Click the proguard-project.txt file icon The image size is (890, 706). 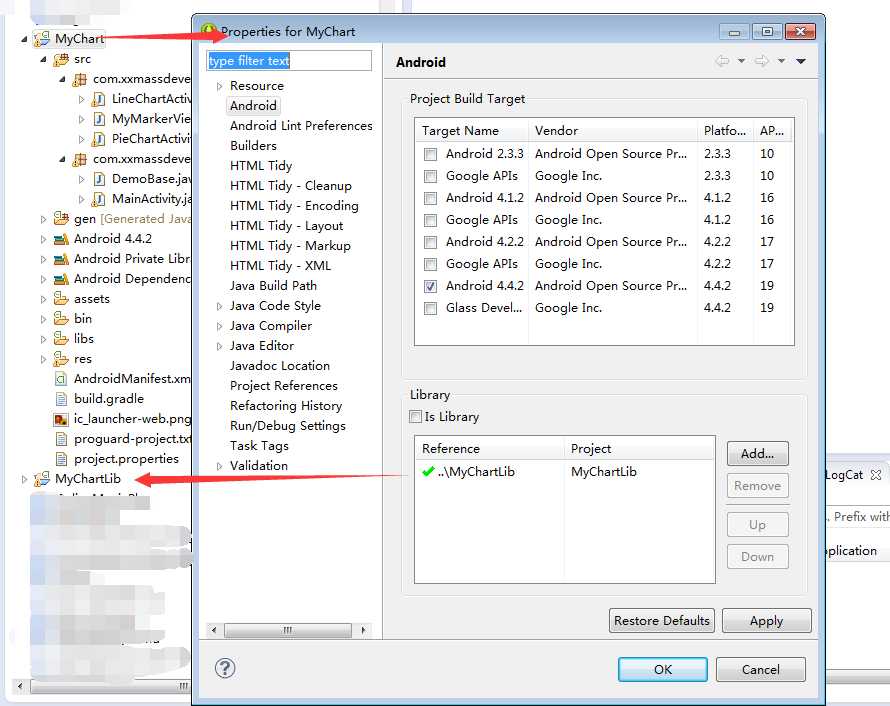coord(61,439)
